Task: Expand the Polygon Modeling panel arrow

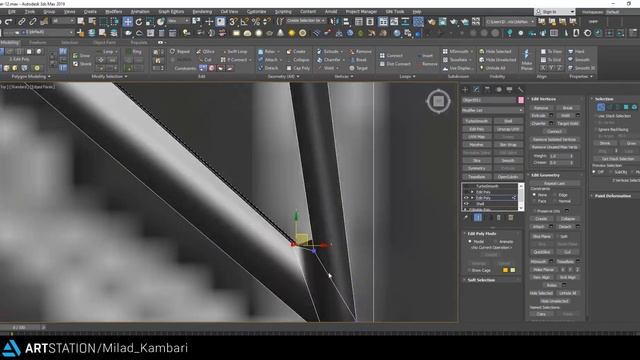Action: point(49,76)
